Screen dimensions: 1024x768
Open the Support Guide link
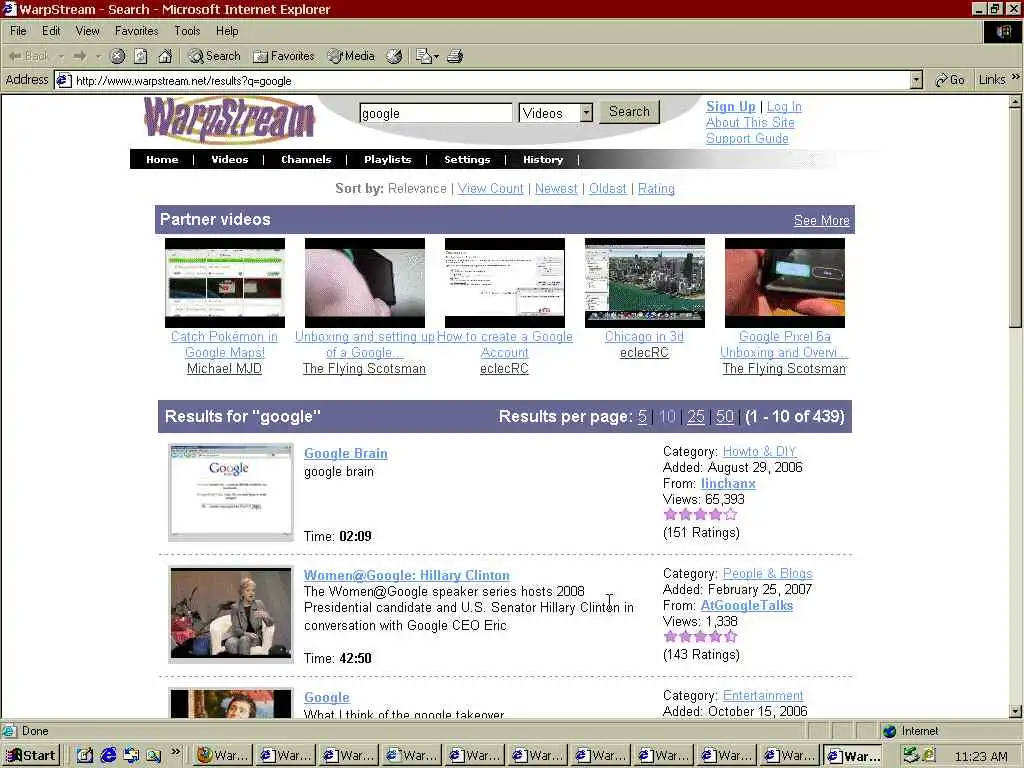(x=747, y=138)
